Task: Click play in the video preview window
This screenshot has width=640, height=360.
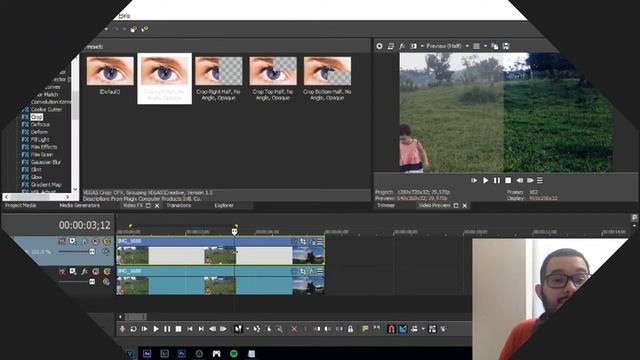Action: pyautogui.click(x=485, y=180)
